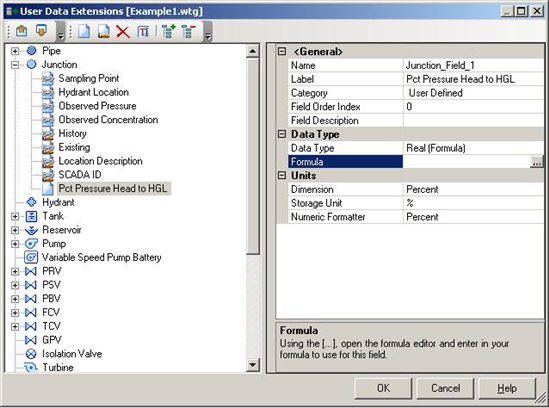The image size is (549, 408).
Task: Collapse the Units property section
Action: coord(282,175)
